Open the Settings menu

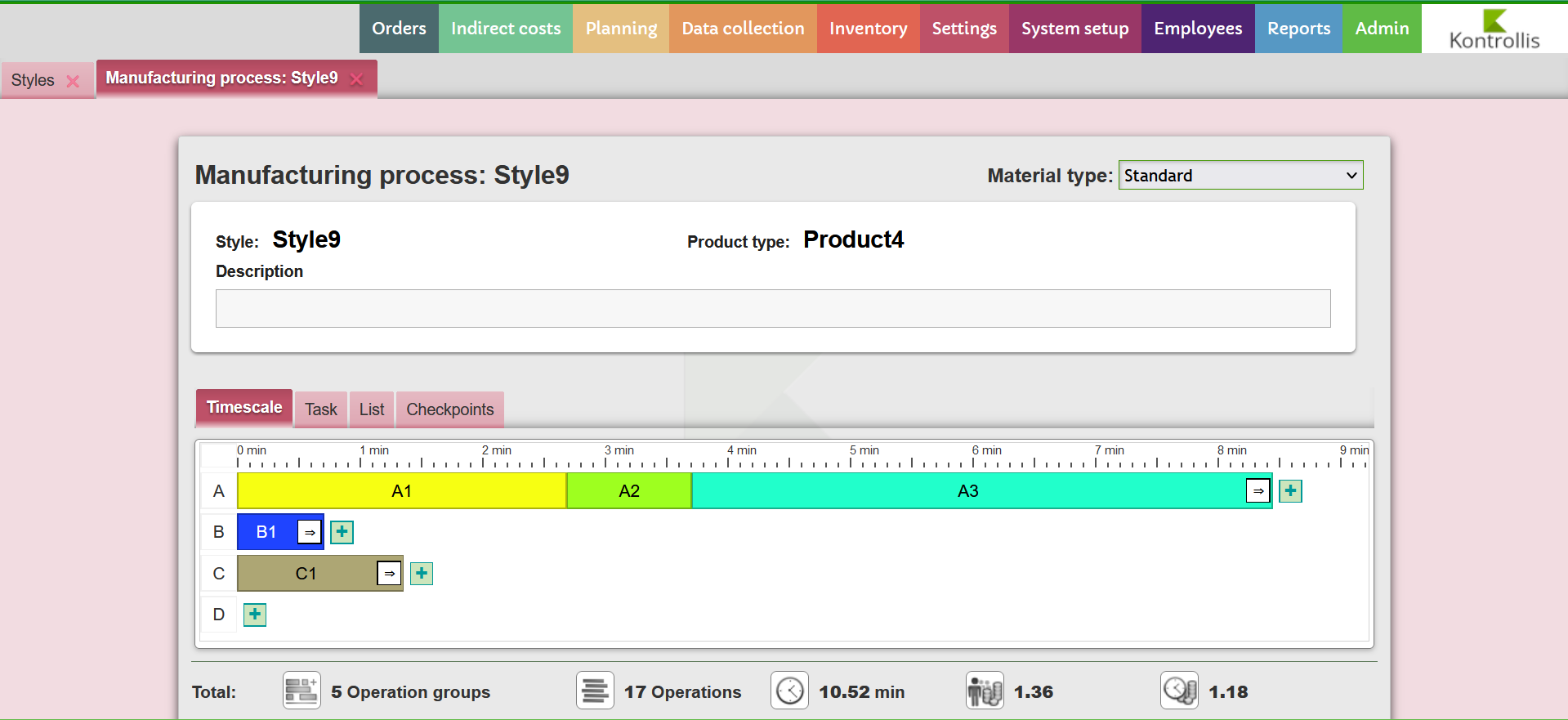tap(964, 29)
